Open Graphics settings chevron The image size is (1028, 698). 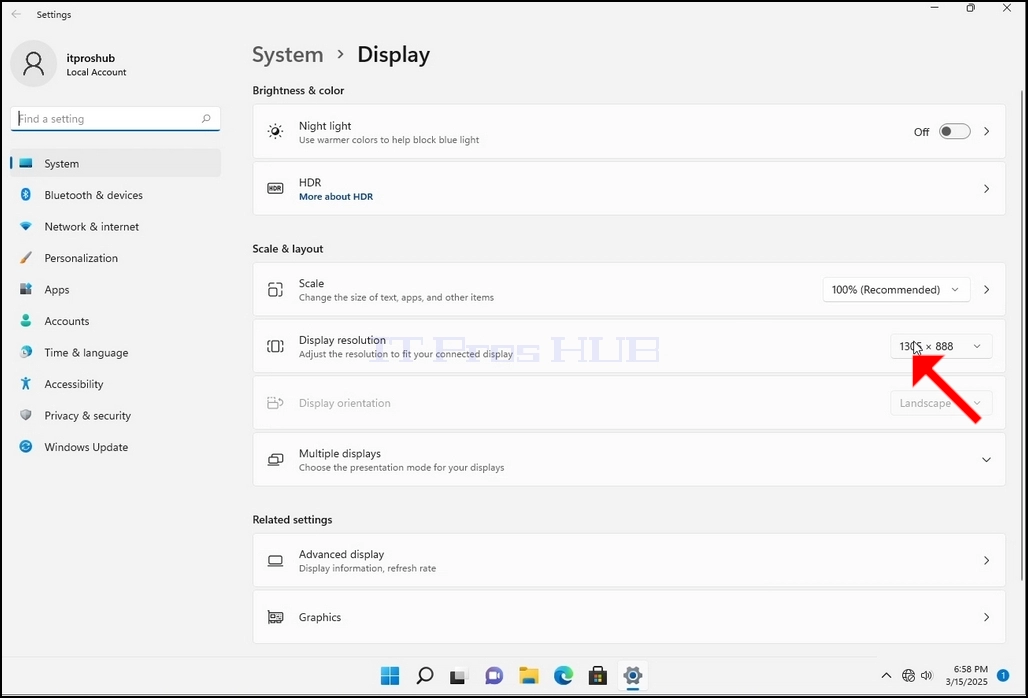986,617
